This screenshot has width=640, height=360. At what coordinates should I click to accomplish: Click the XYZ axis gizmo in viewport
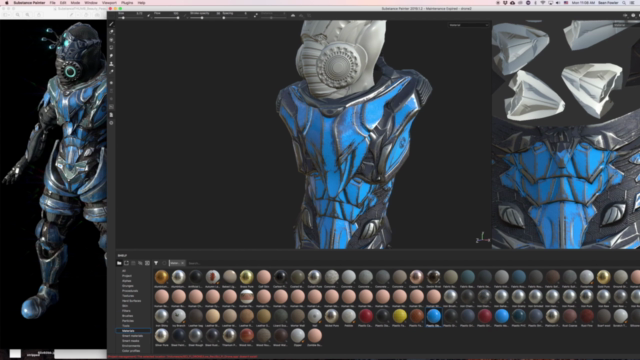[482, 238]
